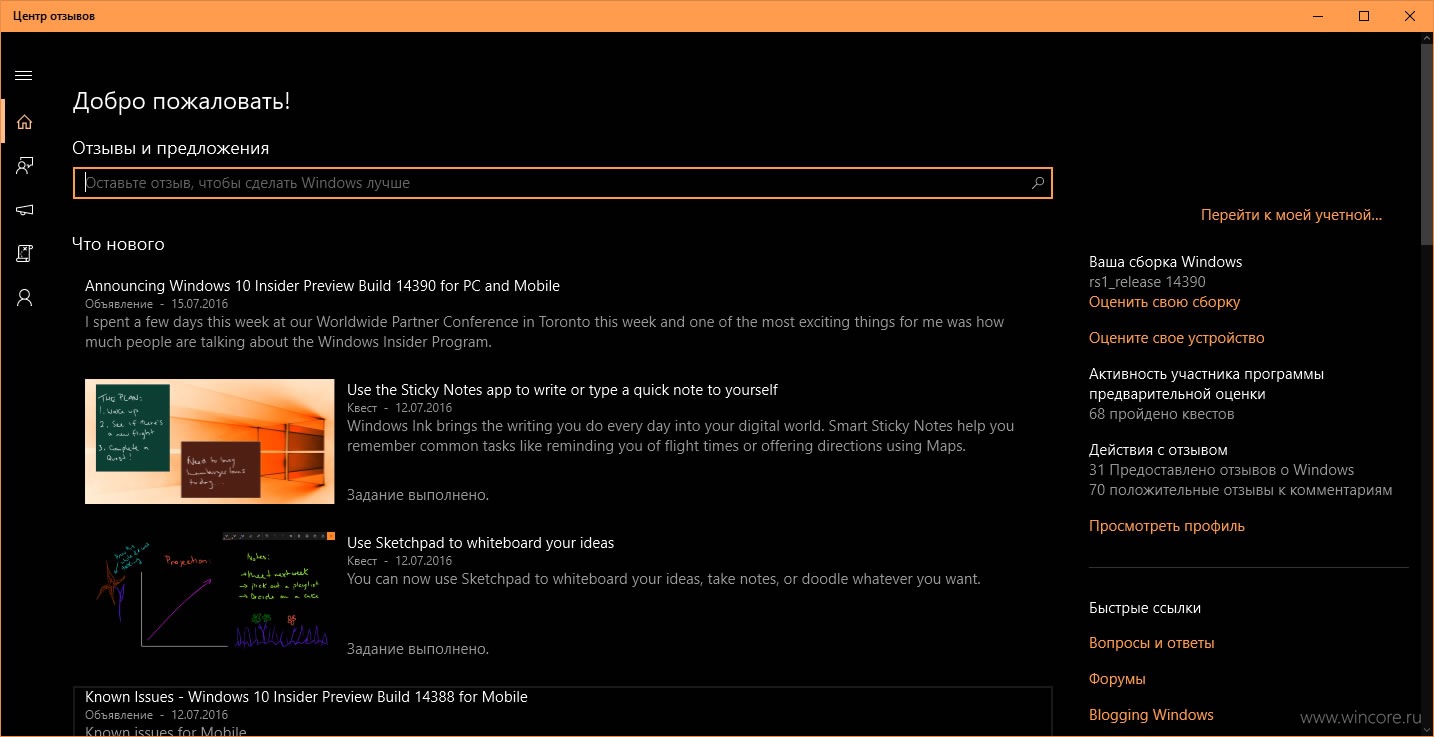Click 'rs1_release 14390' build text
The width and height of the screenshot is (1434, 737).
[1147, 282]
